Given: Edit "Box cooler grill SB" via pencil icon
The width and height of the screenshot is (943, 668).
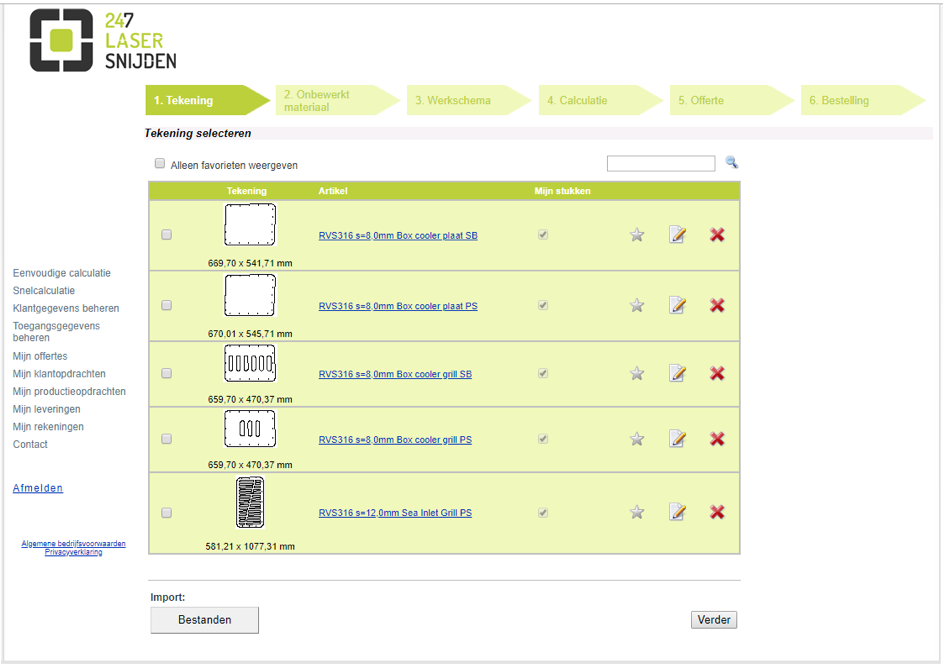Looking at the screenshot, I should click(x=678, y=373).
